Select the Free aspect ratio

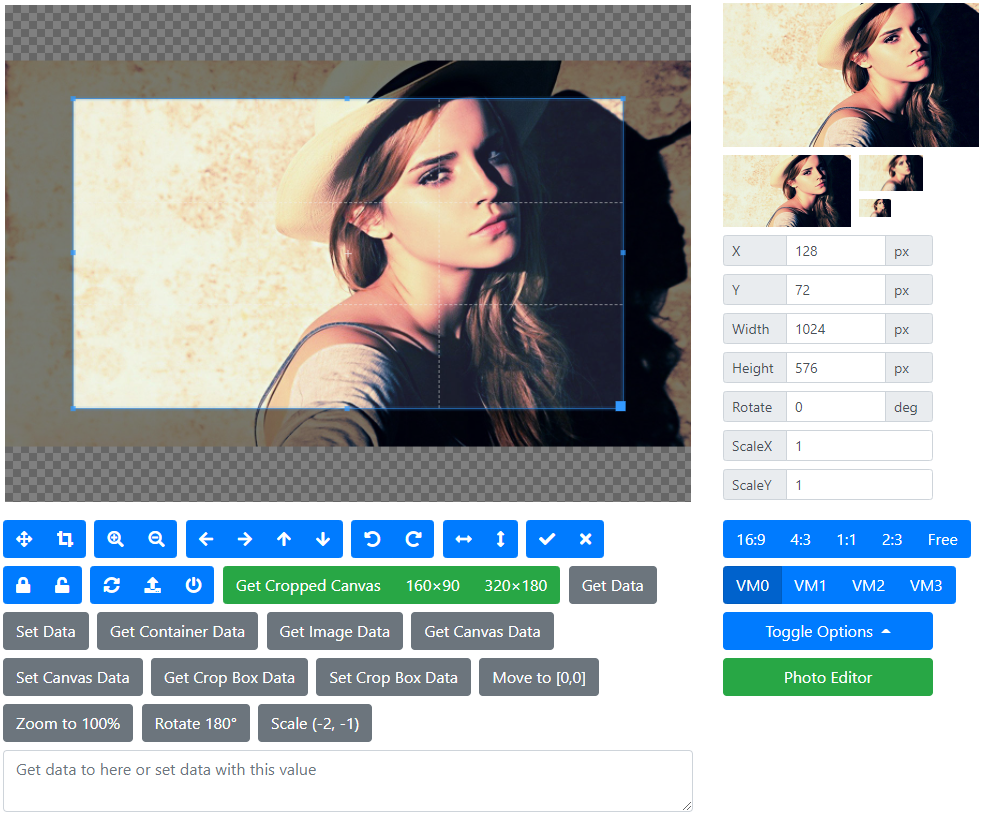coord(943,539)
